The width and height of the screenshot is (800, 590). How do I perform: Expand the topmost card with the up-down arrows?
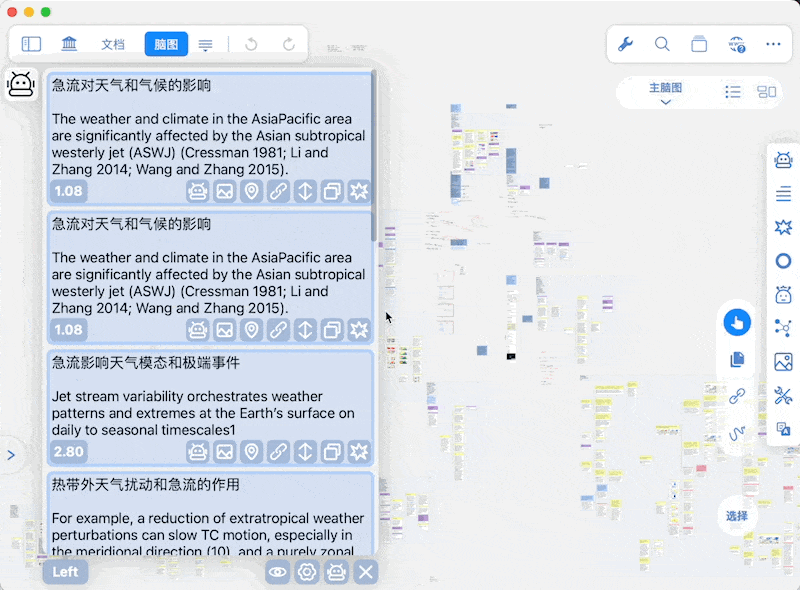coord(305,191)
